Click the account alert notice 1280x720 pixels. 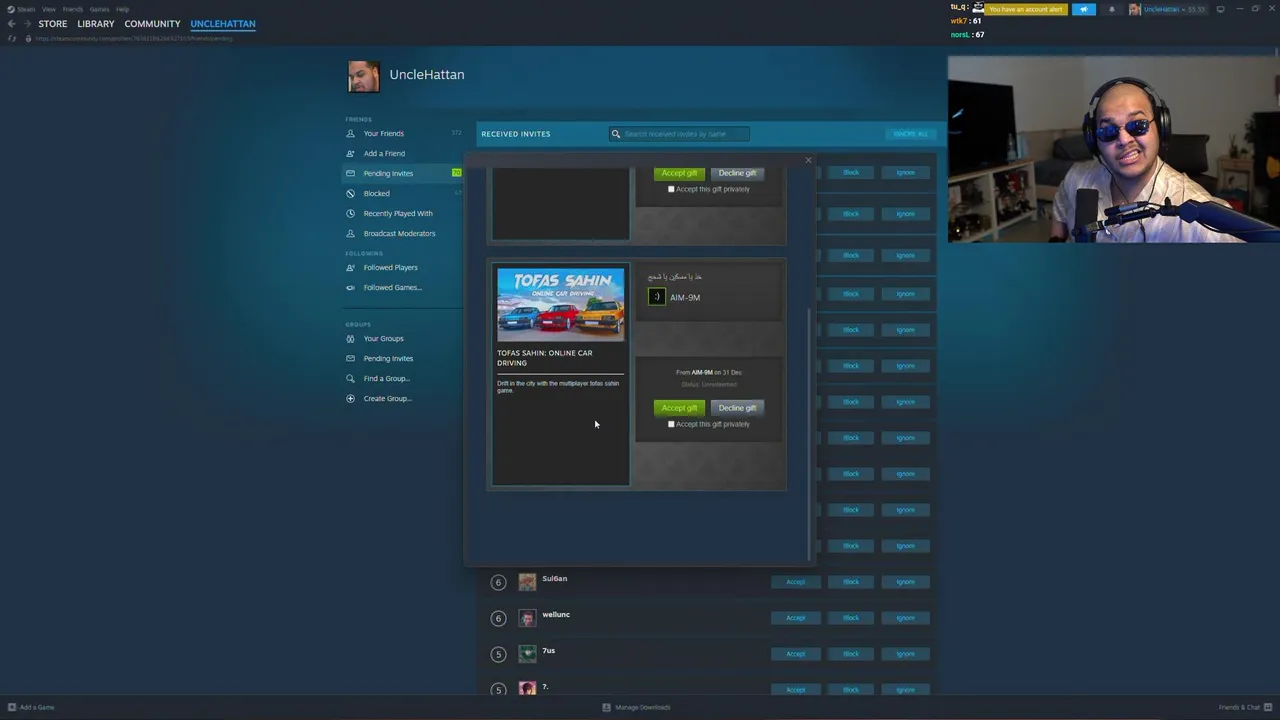pos(1025,9)
